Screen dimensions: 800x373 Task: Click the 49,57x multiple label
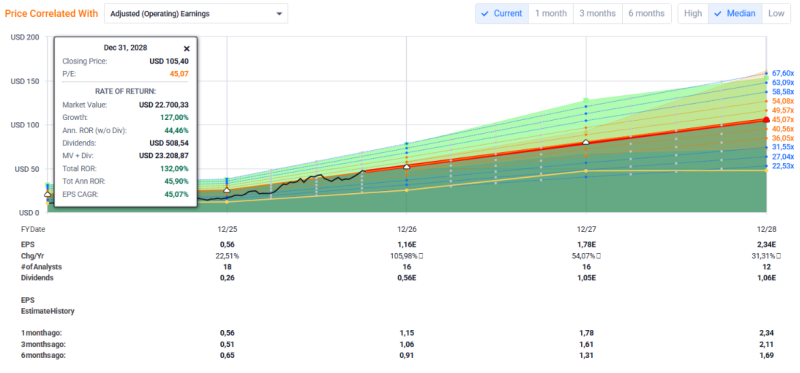pyautogui.click(x=783, y=111)
